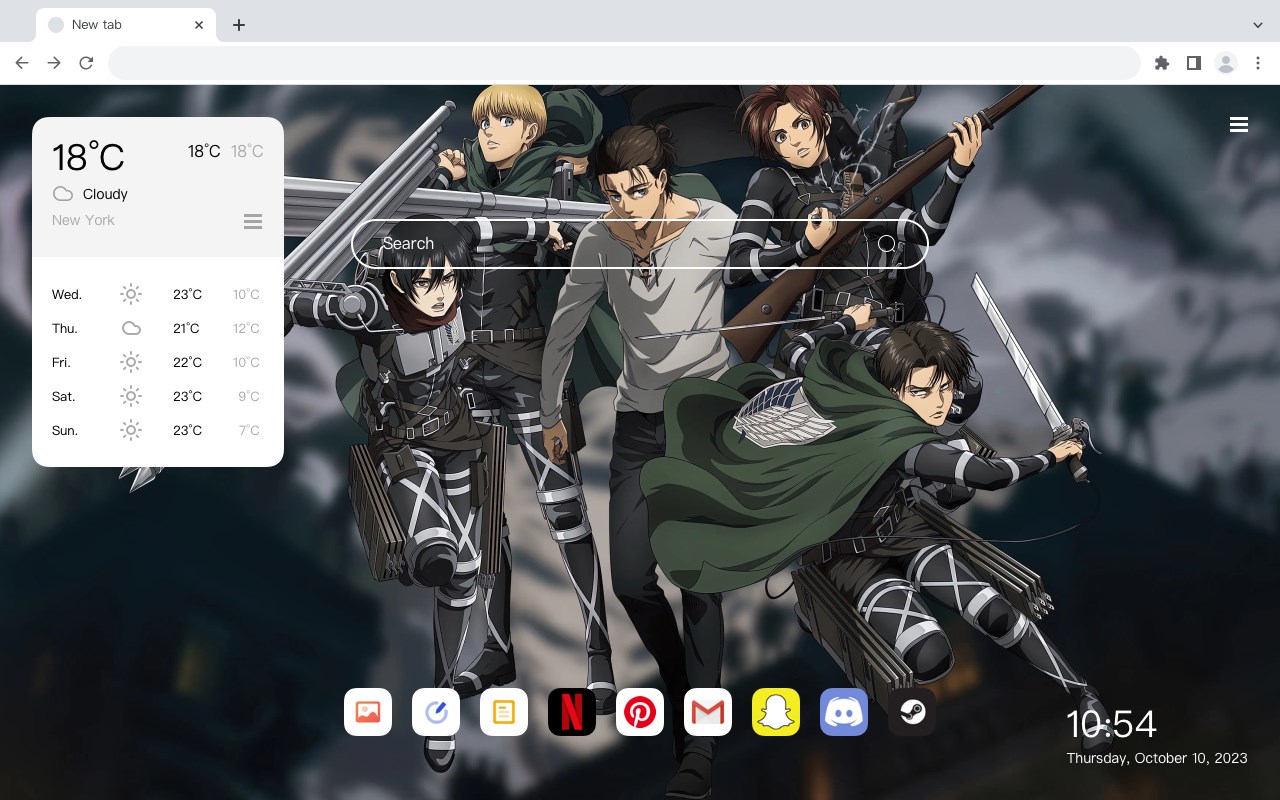
Task: Launch the Gmail shortcut
Action: (x=708, y=712)
